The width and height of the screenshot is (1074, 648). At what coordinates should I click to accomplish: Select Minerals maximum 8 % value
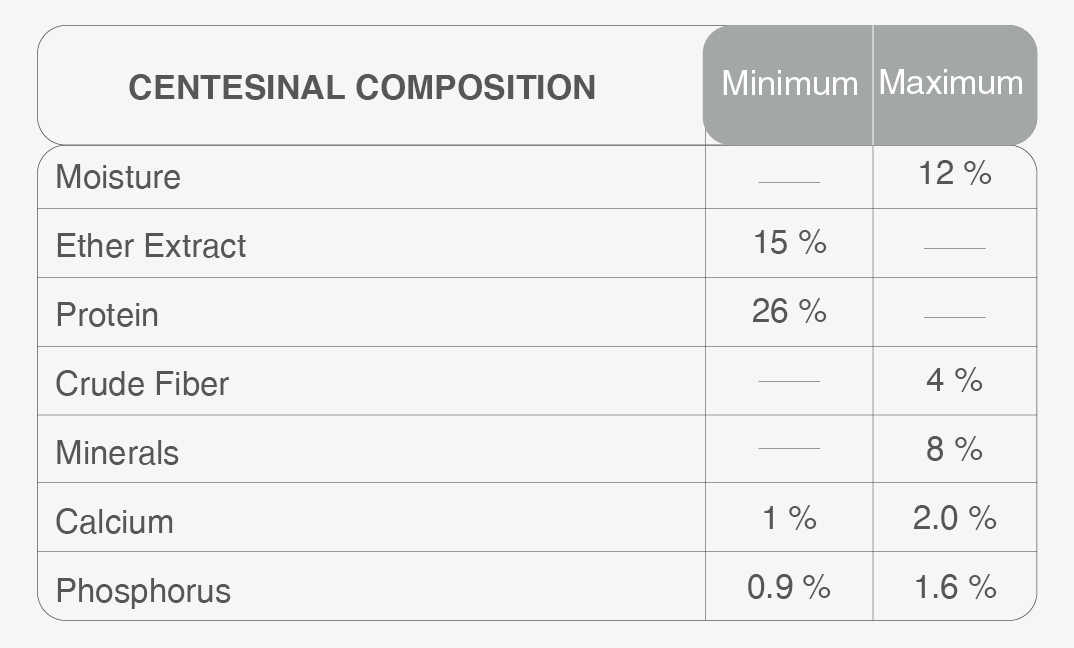coord(955,449)
